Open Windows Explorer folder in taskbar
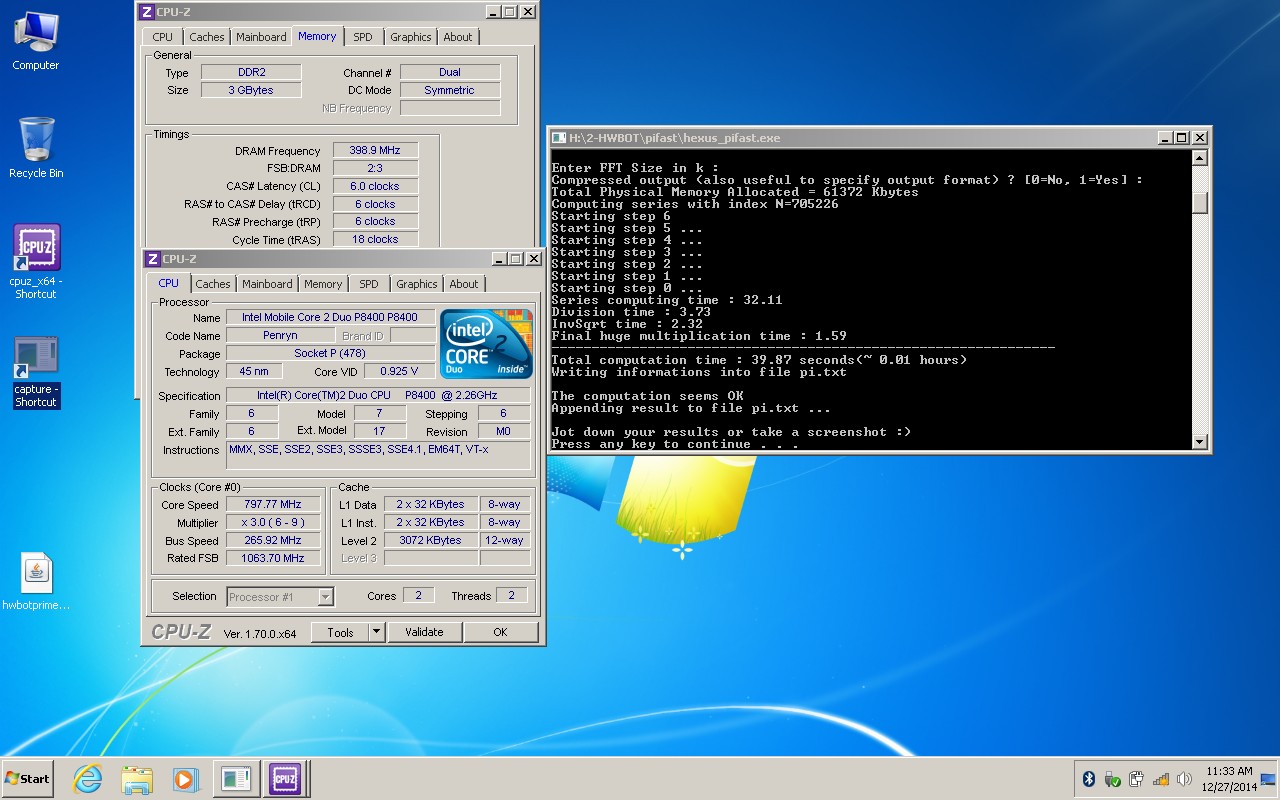The width and height of the screenshot is (1280, 800). 137,778
